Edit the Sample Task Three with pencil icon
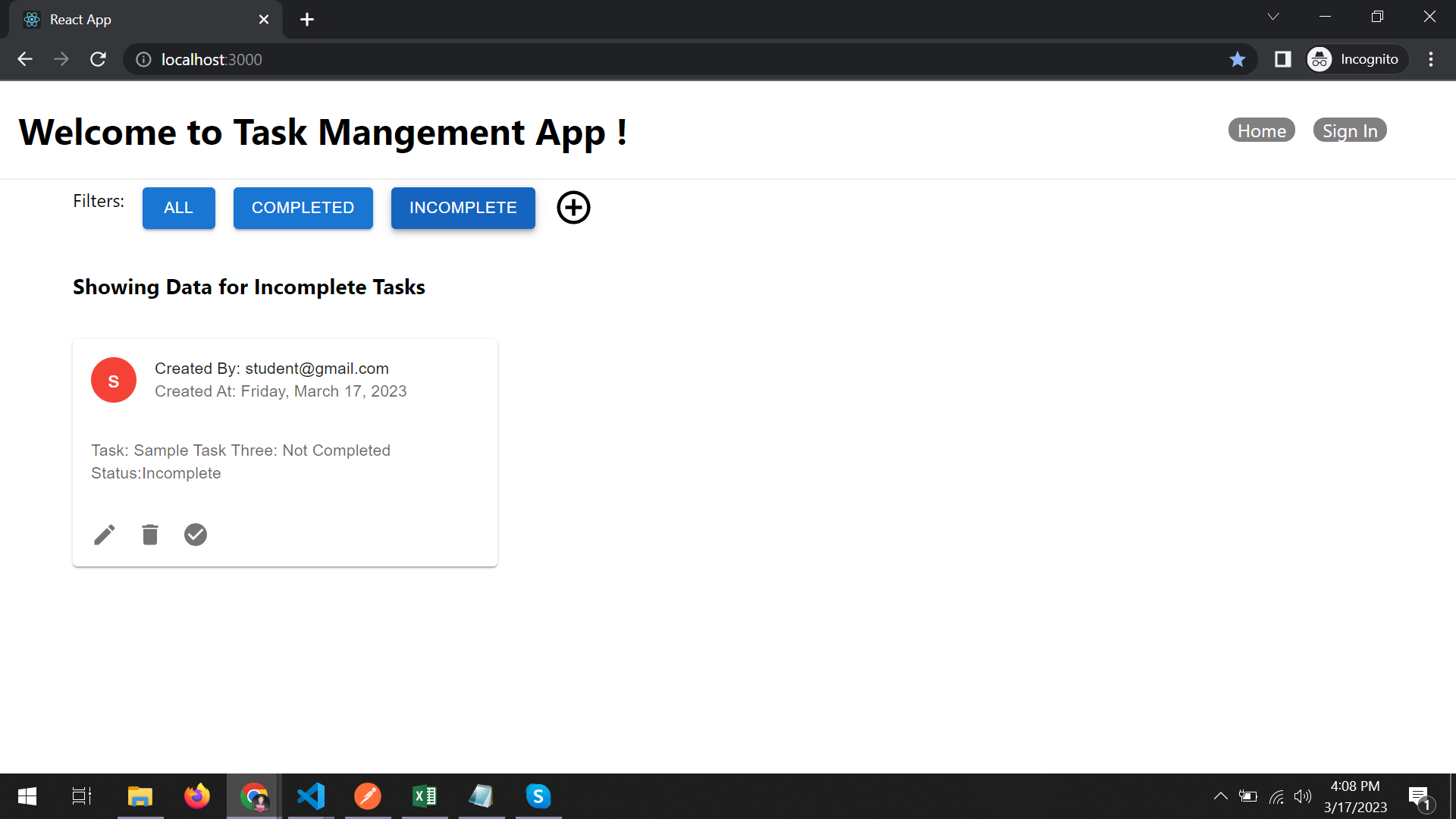Image resolution: width=1456 pixels, height=819 pixels. 105,535
